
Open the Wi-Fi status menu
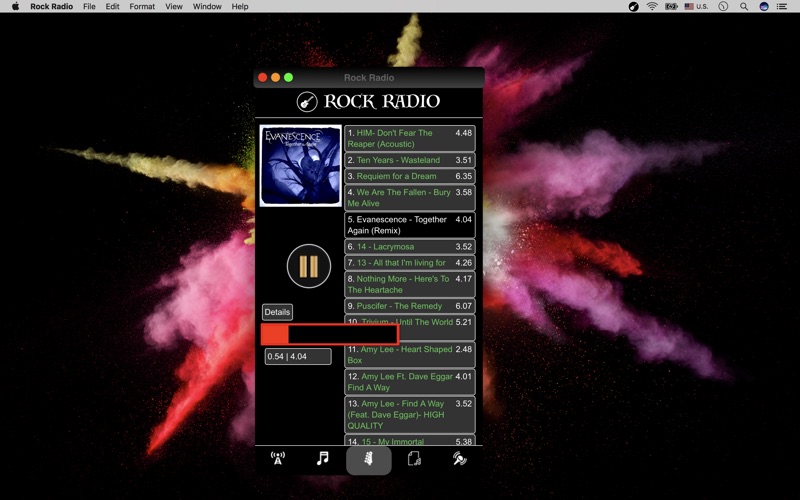point(652,6)
